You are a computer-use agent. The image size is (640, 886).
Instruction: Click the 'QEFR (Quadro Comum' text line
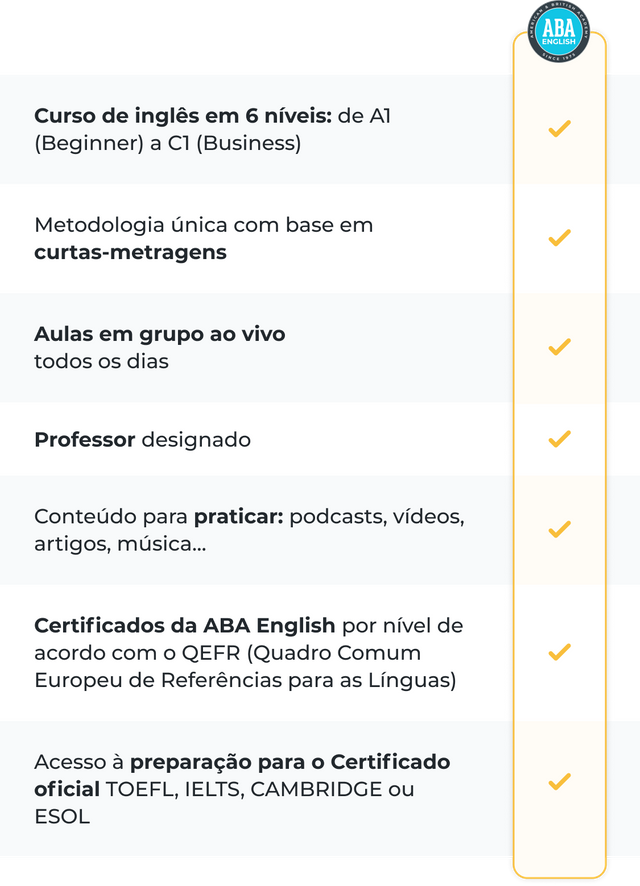(301, 653)
